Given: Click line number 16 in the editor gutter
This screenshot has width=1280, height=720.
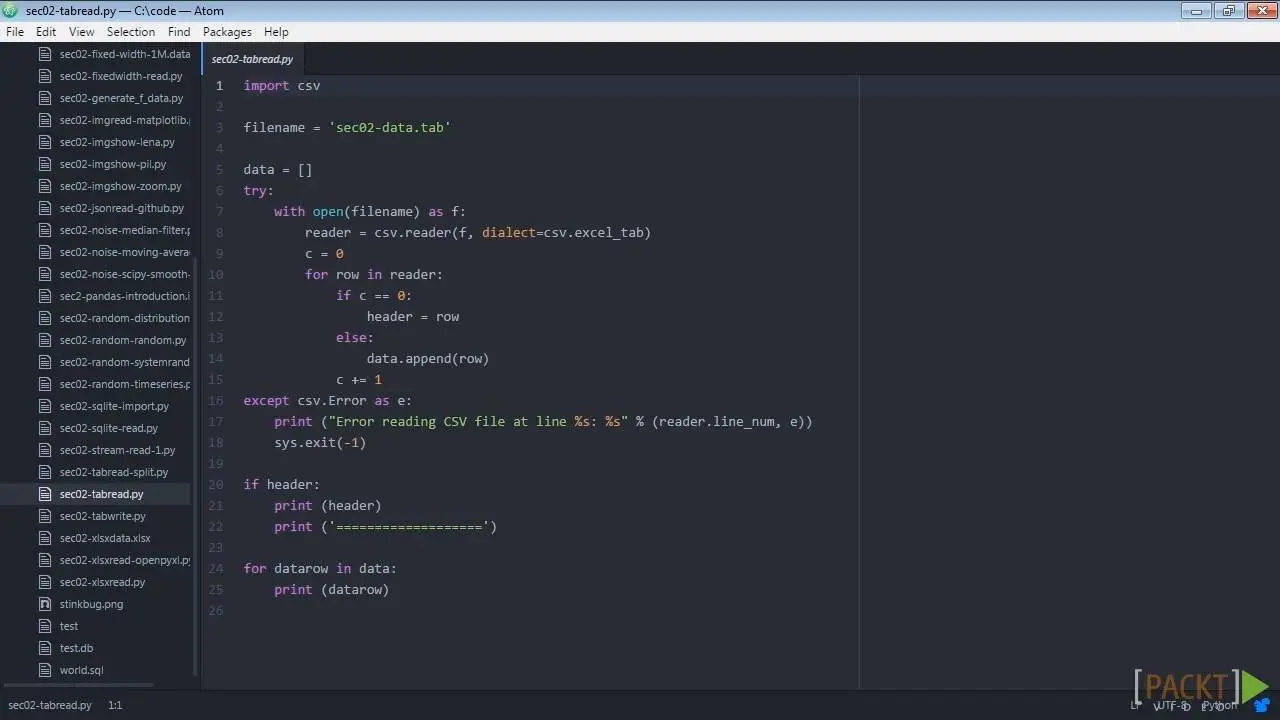Looking at the screenshot, I should click(x=217, y=400).
